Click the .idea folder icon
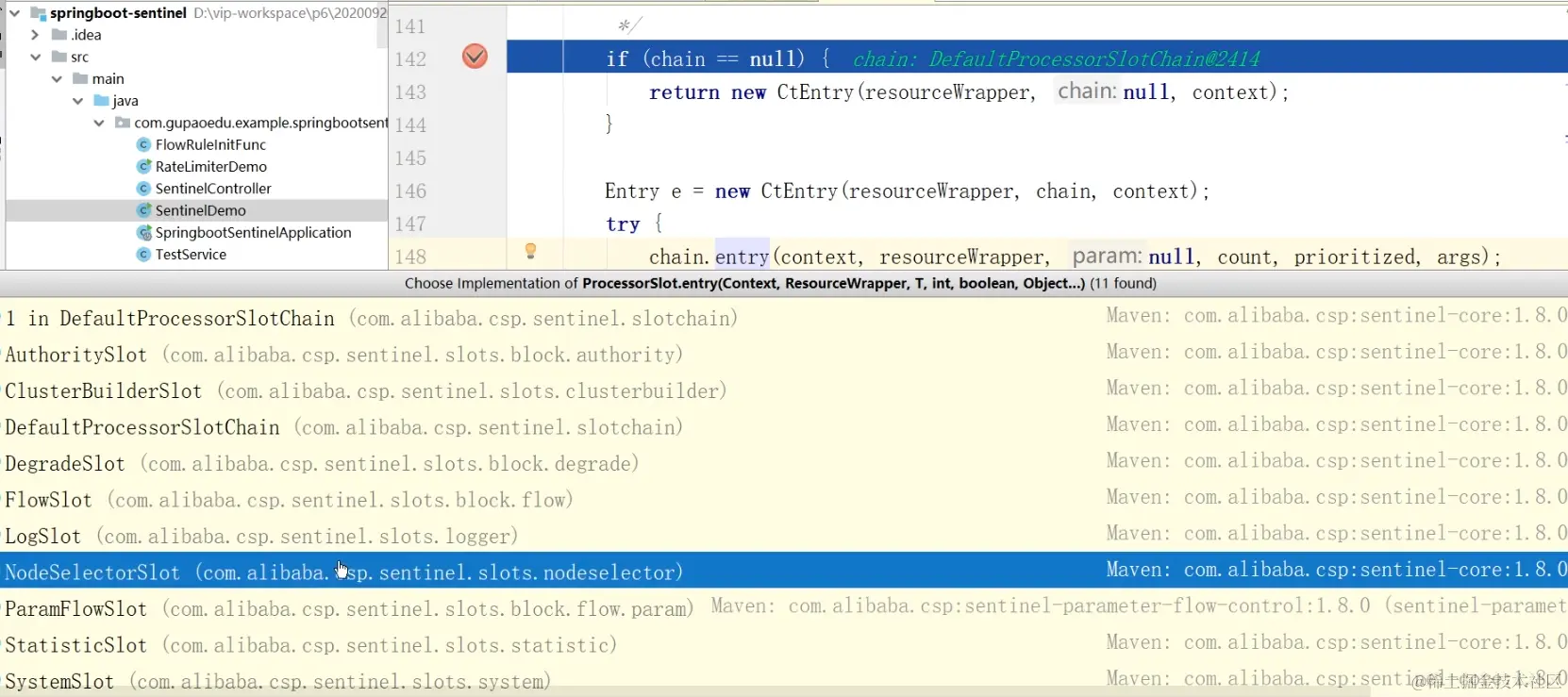 coord(59,35)
